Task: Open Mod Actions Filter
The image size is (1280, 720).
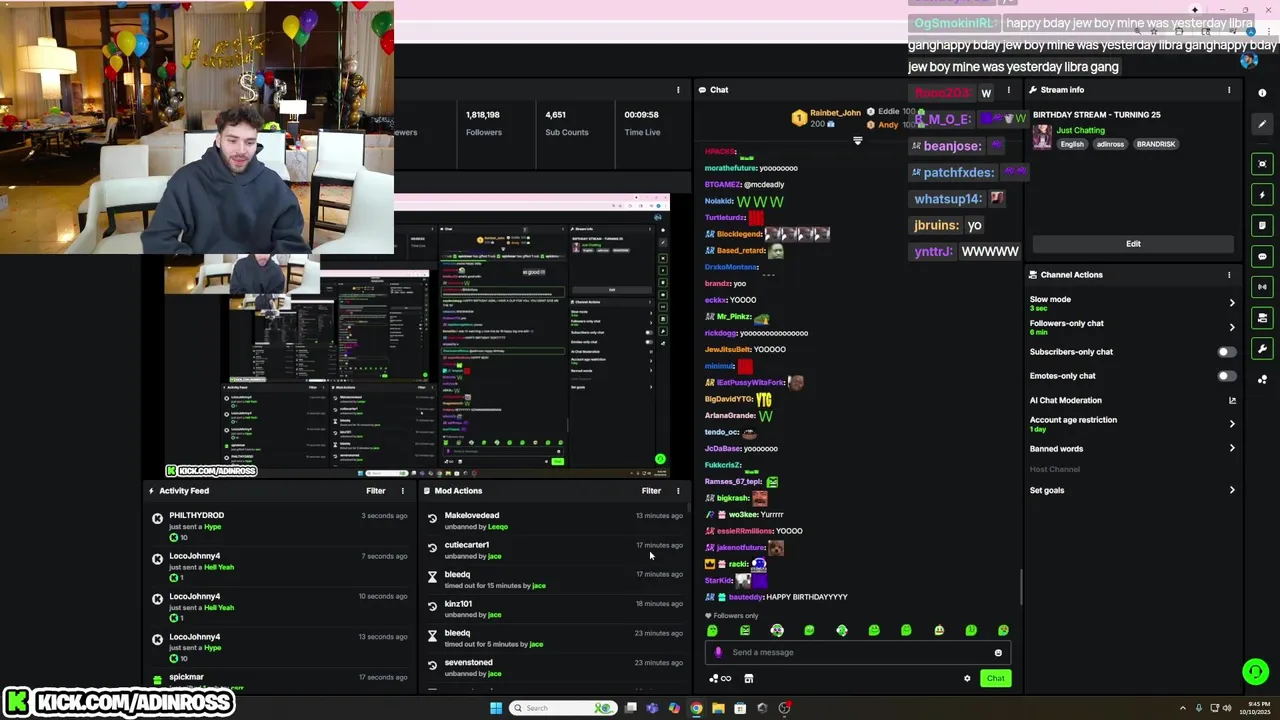Action: pos(651,491)
